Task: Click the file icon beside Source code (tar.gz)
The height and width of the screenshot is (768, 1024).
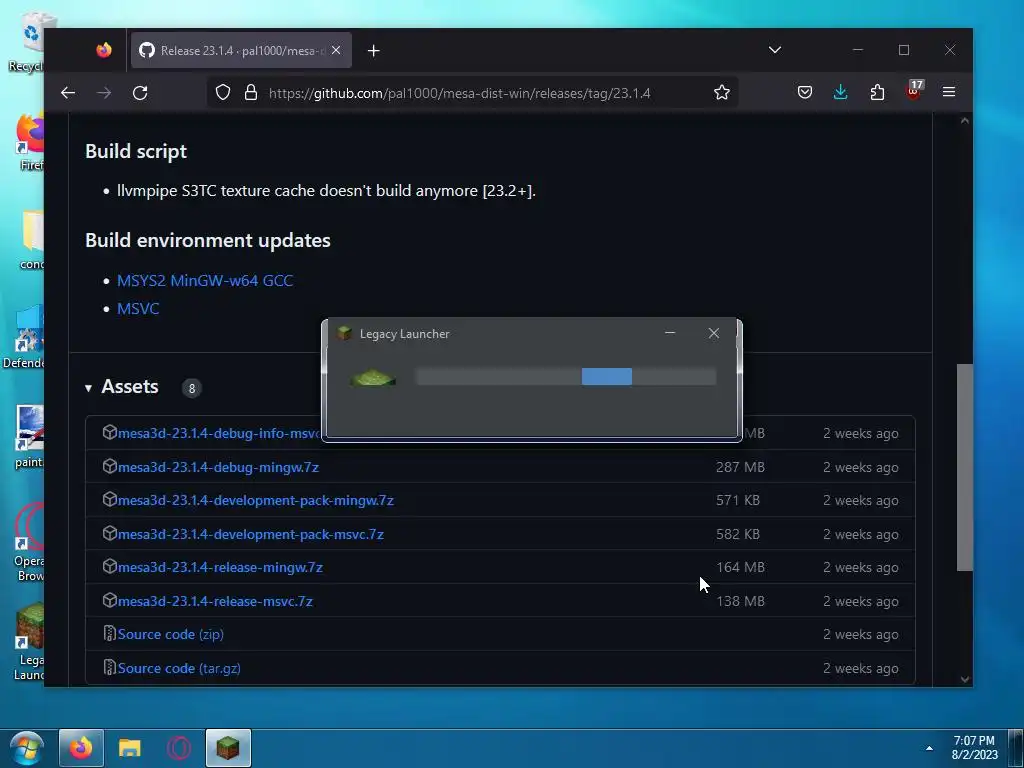Action: (x=110, y=667)
